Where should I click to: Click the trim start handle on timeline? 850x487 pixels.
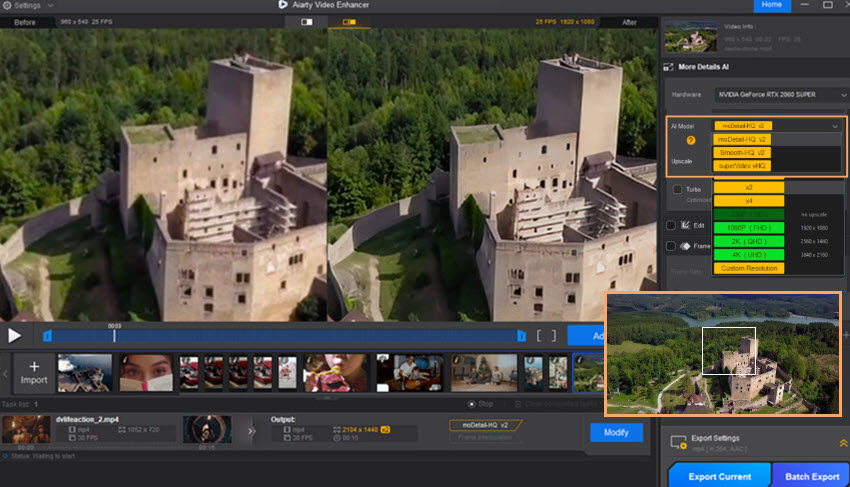click(47, 336)
